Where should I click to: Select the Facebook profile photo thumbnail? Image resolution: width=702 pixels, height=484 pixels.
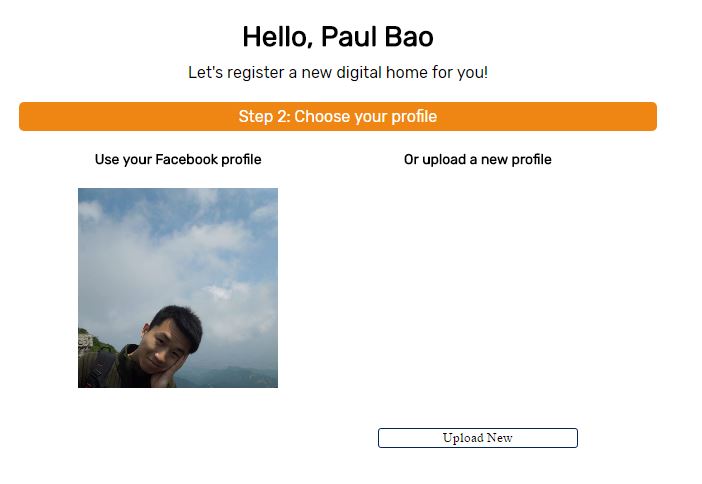[x=178, y=288]
